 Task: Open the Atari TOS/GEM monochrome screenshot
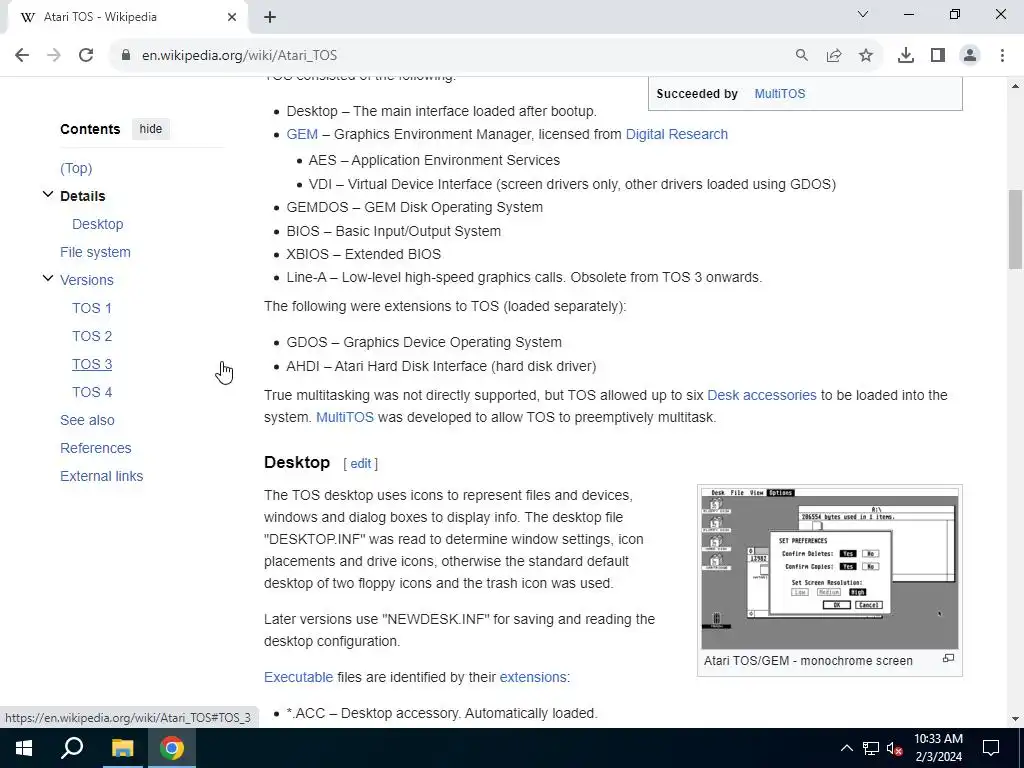click(x=829, y=568)
